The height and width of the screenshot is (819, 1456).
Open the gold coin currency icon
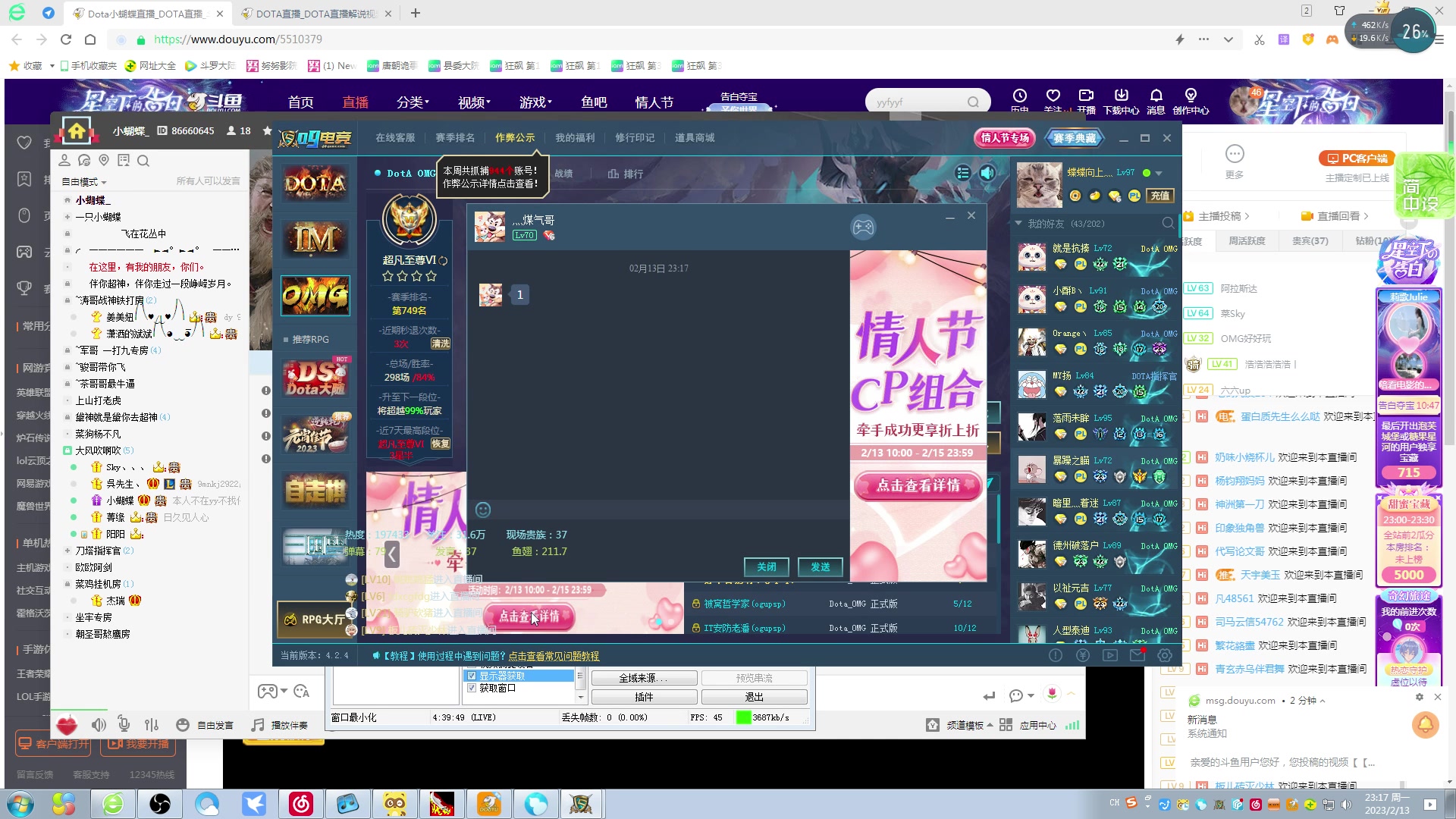pyautogui.click(x=1075, y=196)
